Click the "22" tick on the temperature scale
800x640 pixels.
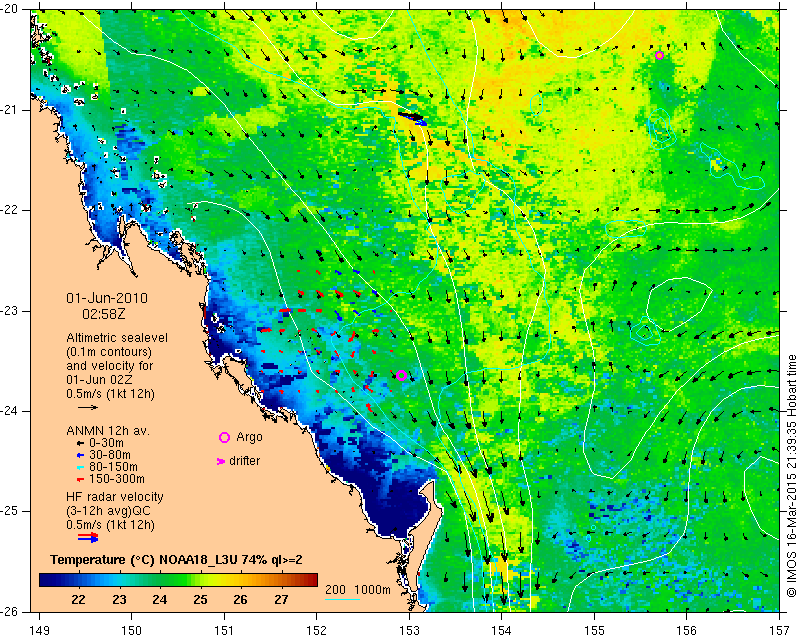pos(78,600)
